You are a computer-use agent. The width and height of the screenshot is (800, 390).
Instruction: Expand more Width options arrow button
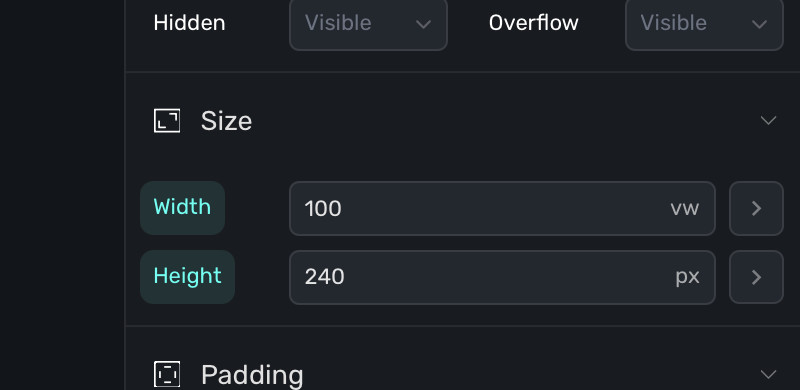(x=756, y=208)
